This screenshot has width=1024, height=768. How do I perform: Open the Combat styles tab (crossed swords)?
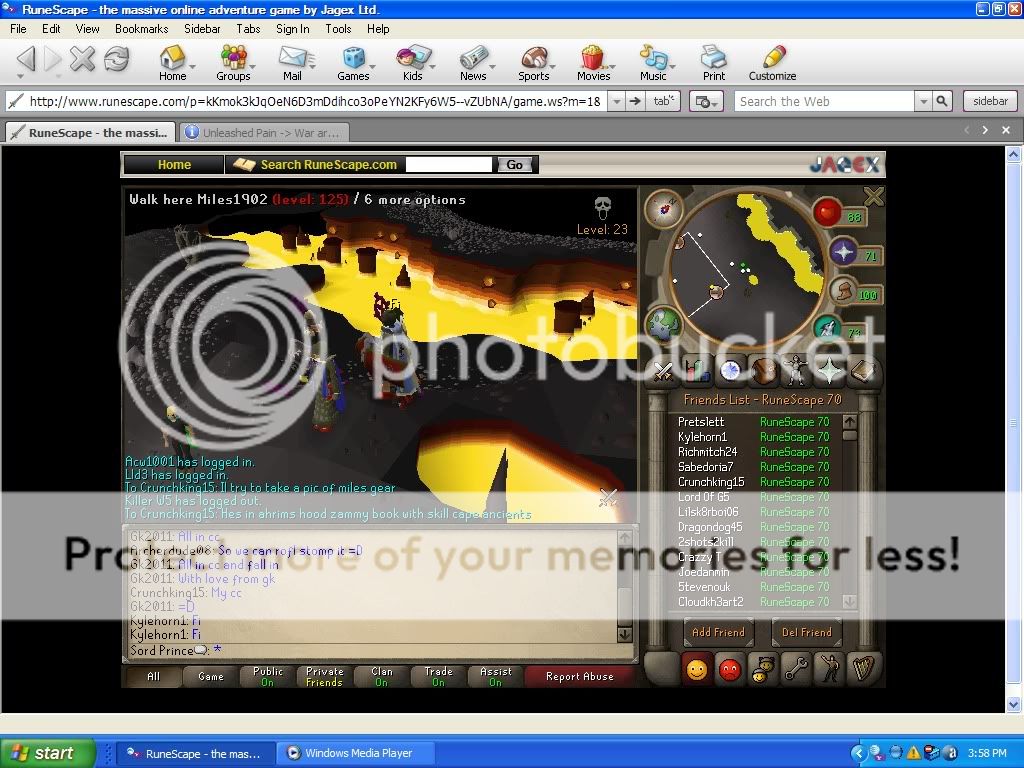(x=663, y=370)
